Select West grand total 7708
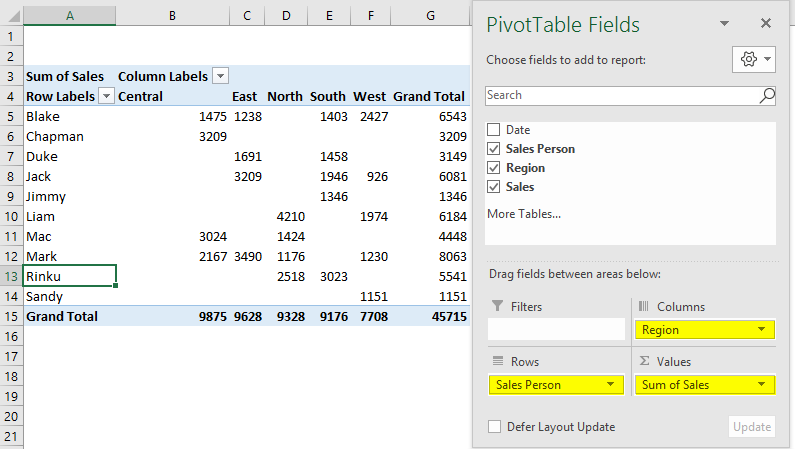This screenshot has height=449, width=795. coord(370,316)
